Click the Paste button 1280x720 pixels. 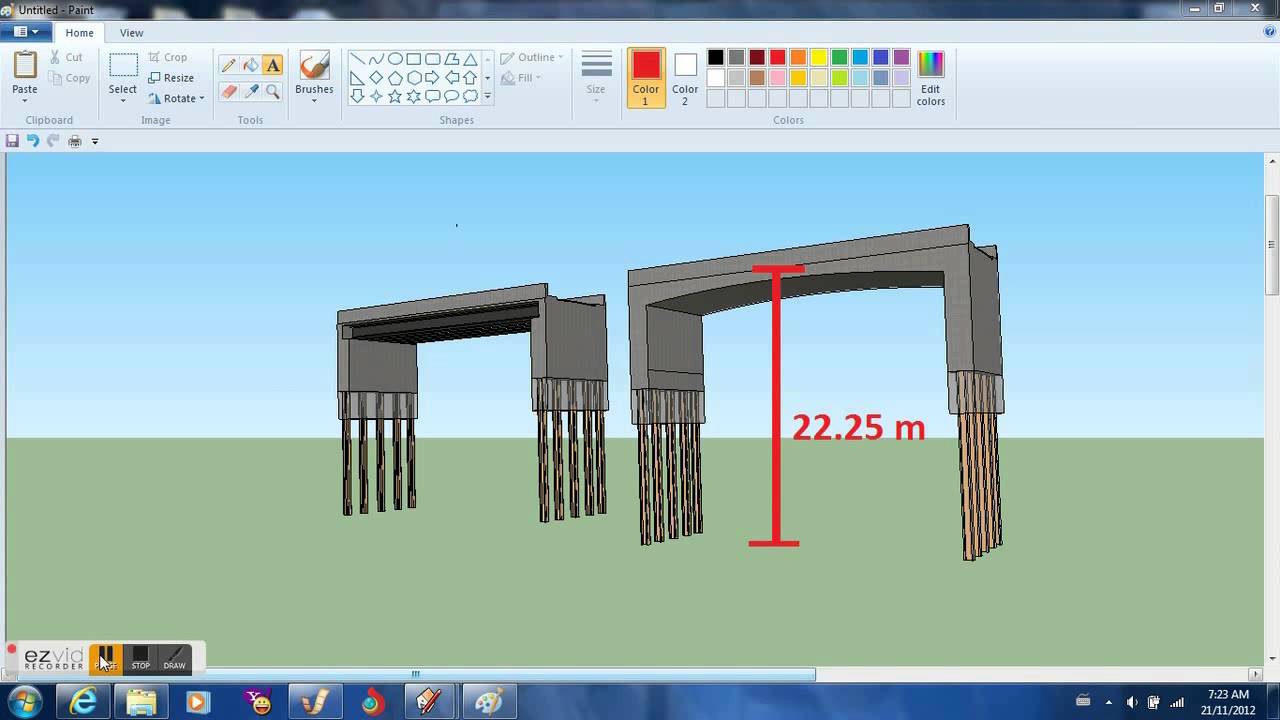click(25, 75)
